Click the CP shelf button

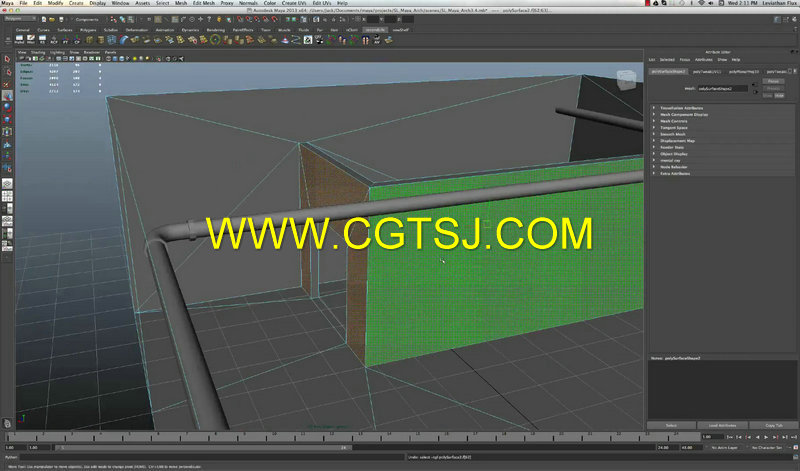click(x=77, y=39)
